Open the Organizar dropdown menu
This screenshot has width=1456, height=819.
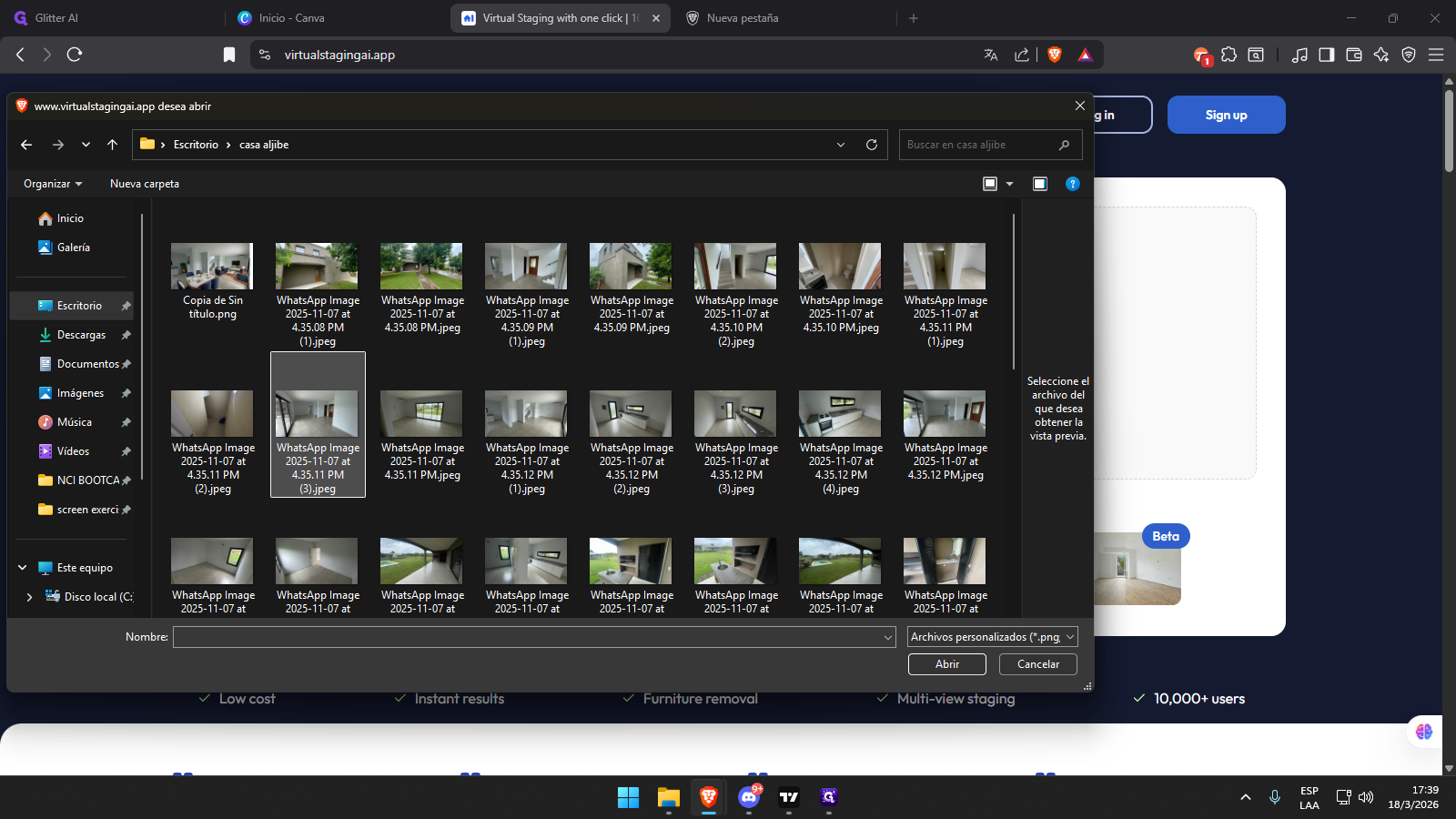click(53, 184)
